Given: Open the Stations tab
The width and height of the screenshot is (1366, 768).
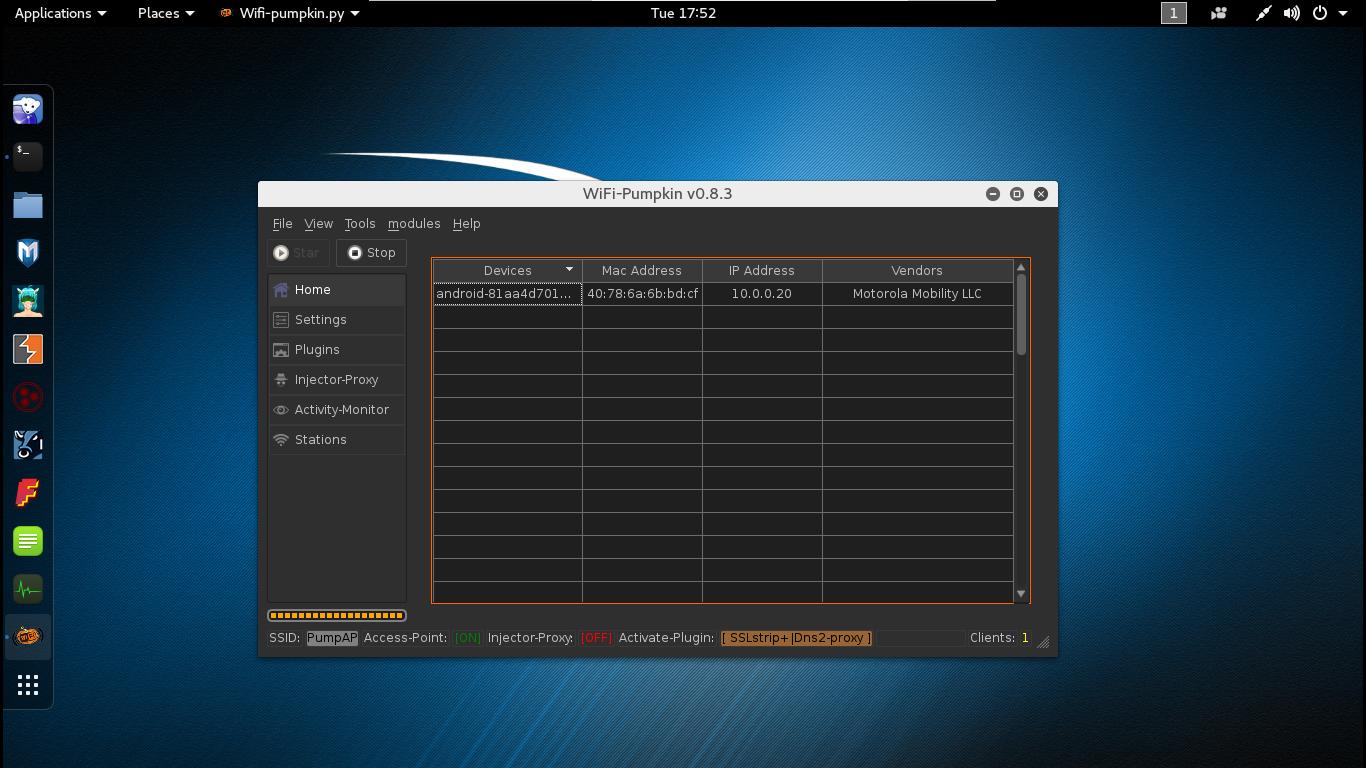Looking at the screenshot, I should click(337, 440).
